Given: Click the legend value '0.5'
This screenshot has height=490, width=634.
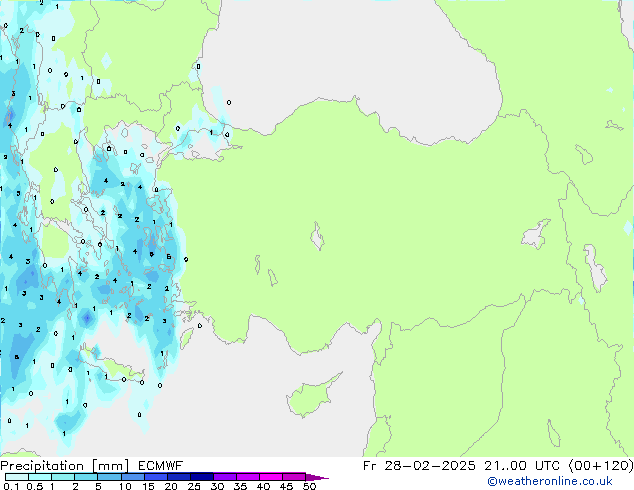Looking at the screenshot, I should [x=35, y=486].
